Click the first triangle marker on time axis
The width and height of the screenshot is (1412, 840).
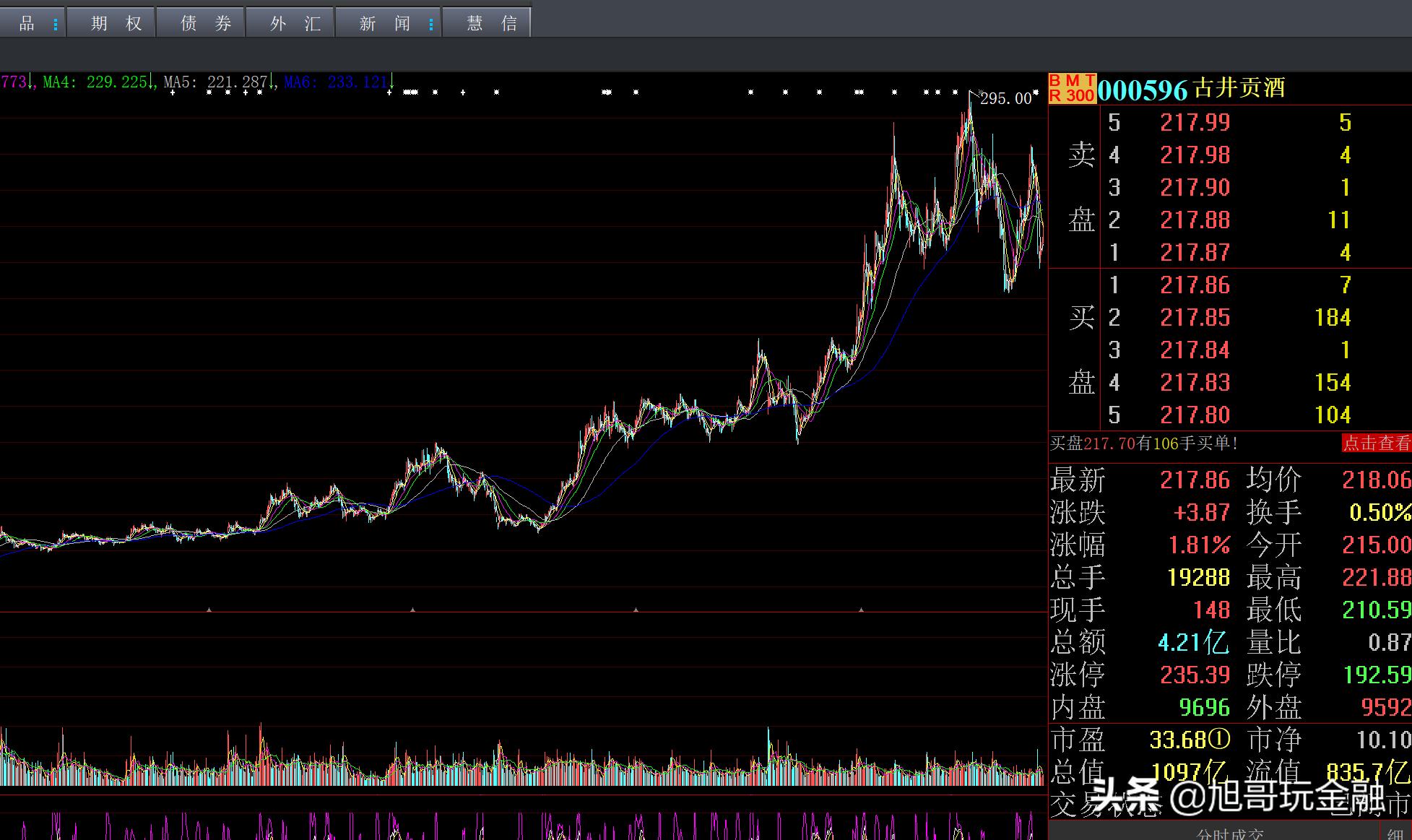(209, 610)
